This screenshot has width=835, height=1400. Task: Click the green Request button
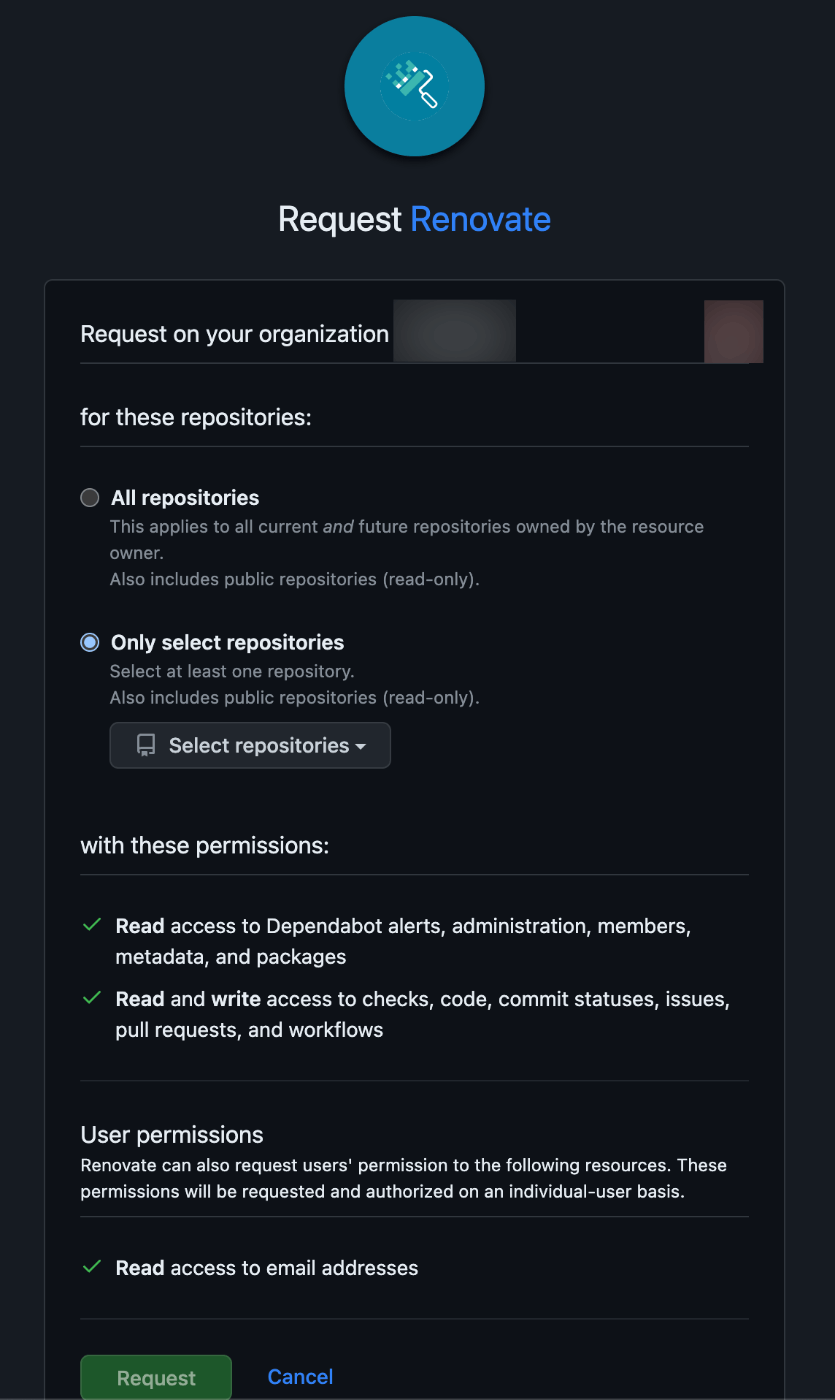[x=156, y=1378]
